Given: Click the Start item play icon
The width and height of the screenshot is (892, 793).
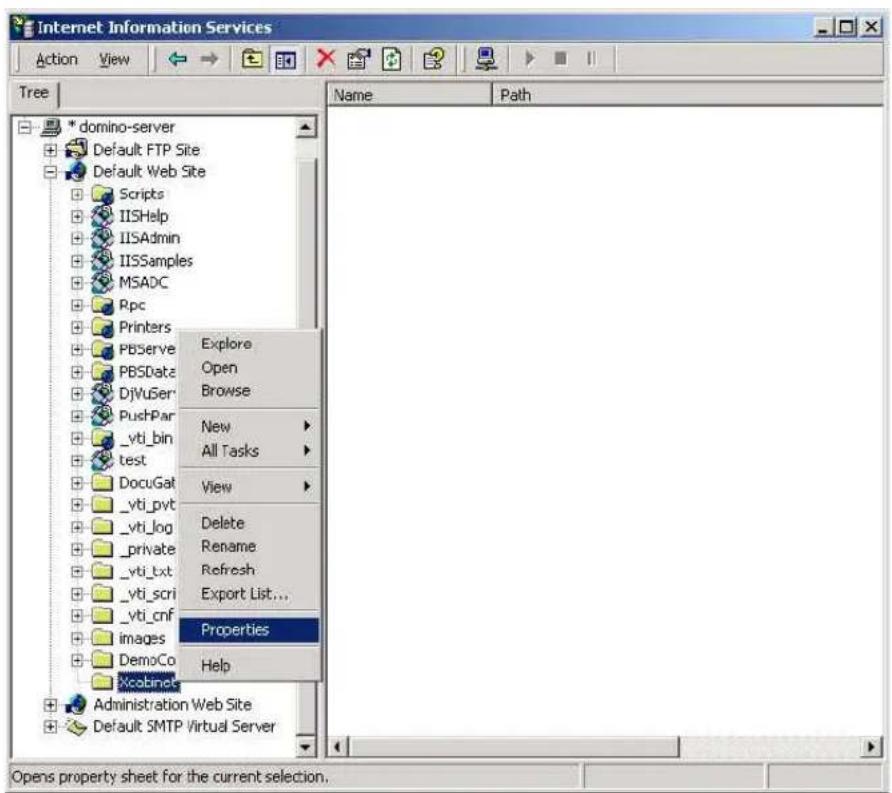Looking at the screenshot, I should pyautogui.click(x=530, y=59).
